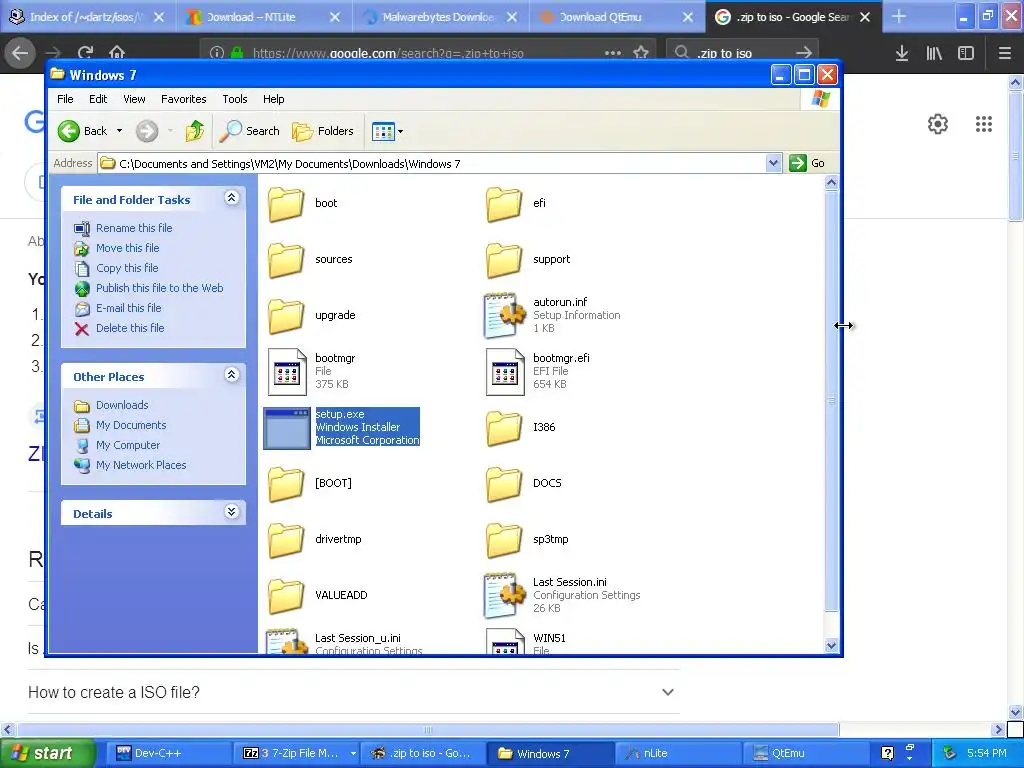The image size is (1024, 768).
Task: Open the Edit menu
Action: tap(98, 99)
